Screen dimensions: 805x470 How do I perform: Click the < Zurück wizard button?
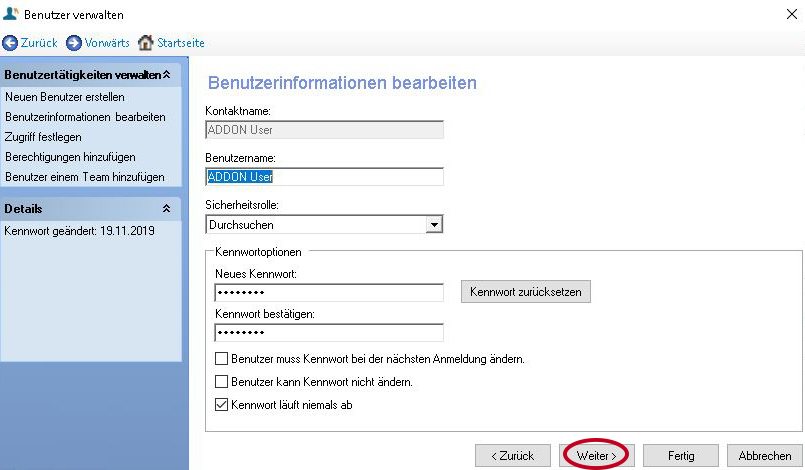(x=513, y=456)
